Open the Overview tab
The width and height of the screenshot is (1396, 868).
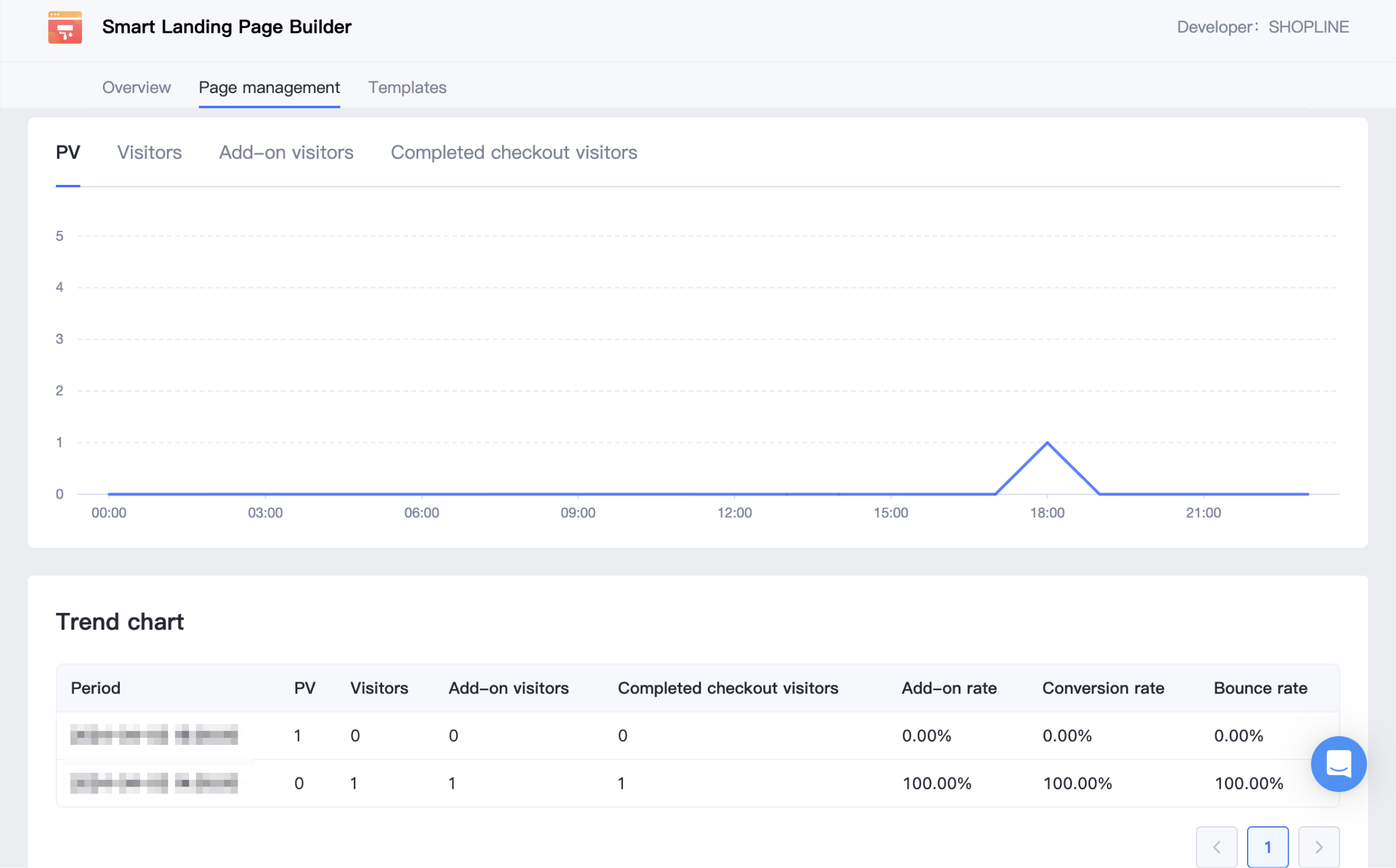136,87
